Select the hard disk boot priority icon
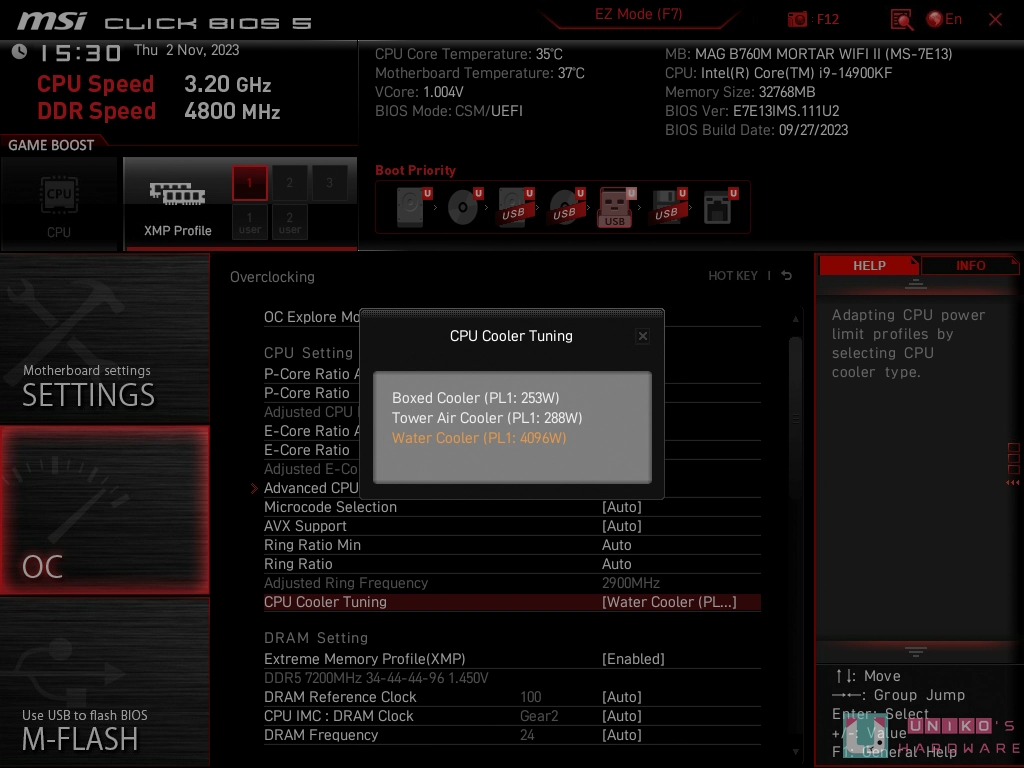 click(413, 207)
